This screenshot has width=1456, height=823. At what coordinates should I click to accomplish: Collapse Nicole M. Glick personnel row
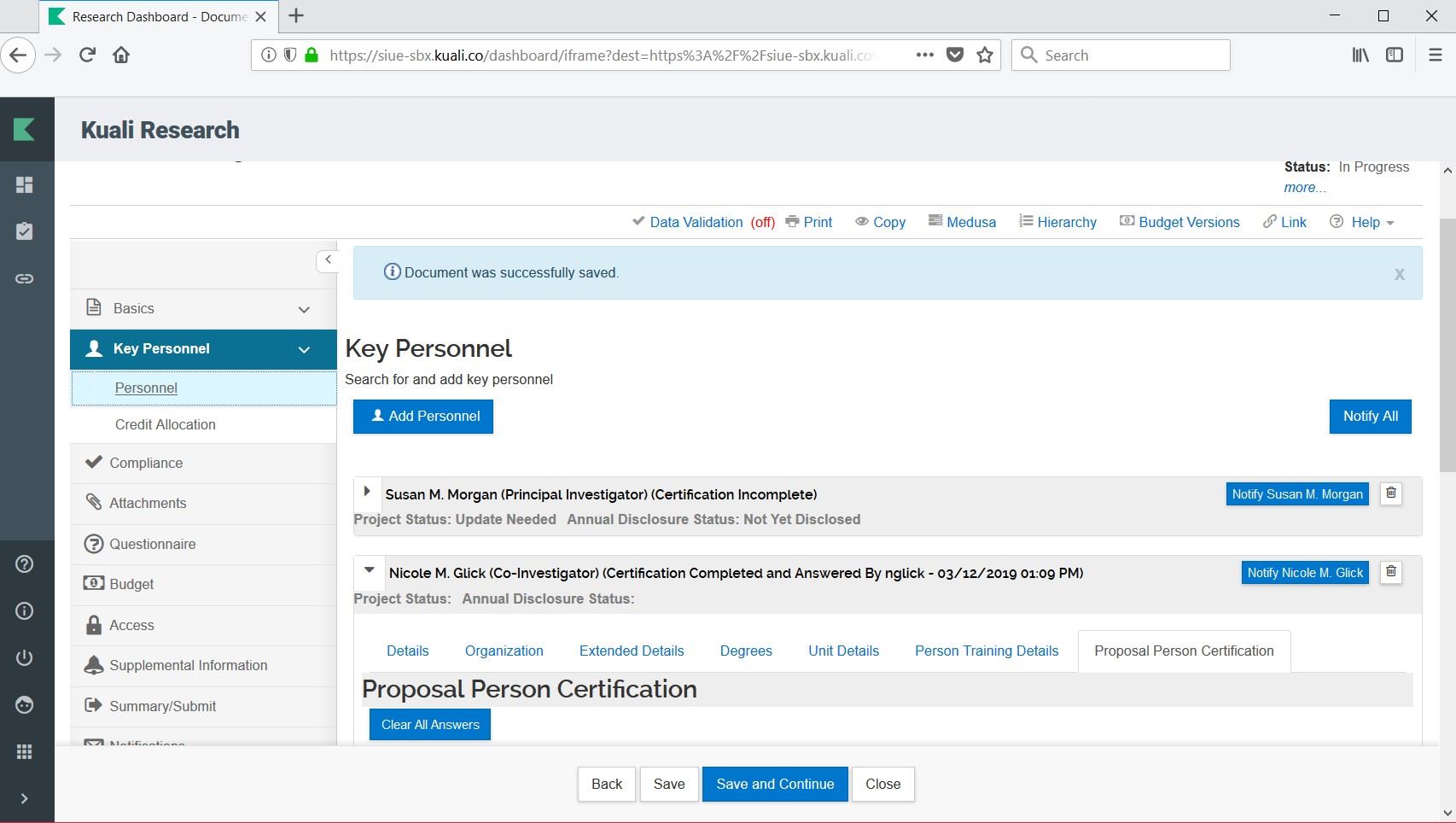point(370,570)
